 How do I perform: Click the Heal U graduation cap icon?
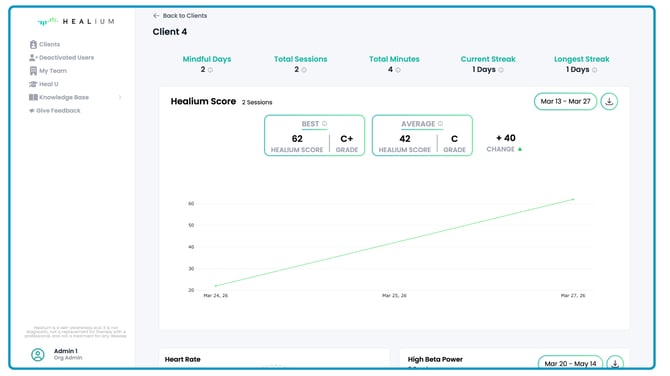[x=33, y=84]
